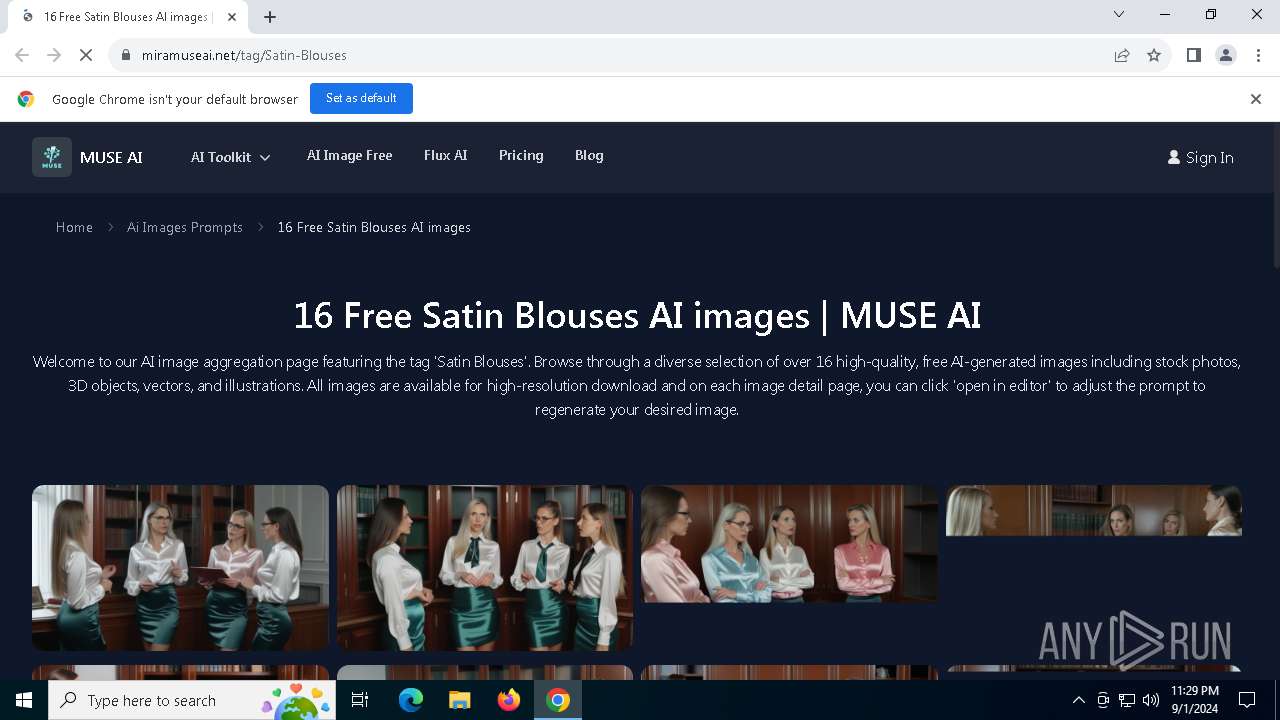Click the Home breadcrumb link
Screen dimensions: 1280x720
pyautogui.click(x=74, y=227)
